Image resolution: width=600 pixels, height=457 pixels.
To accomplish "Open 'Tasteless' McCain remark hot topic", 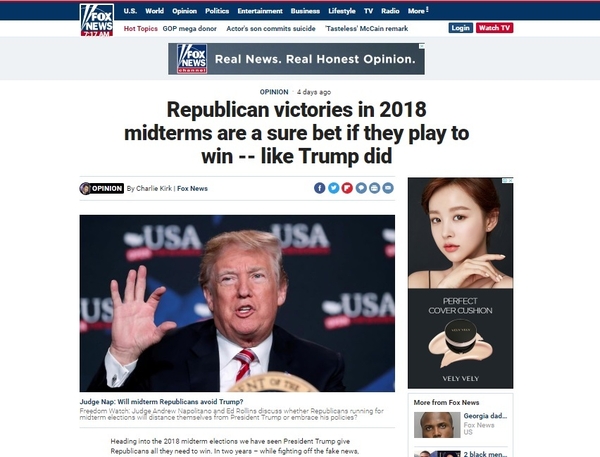I will 367,29.
